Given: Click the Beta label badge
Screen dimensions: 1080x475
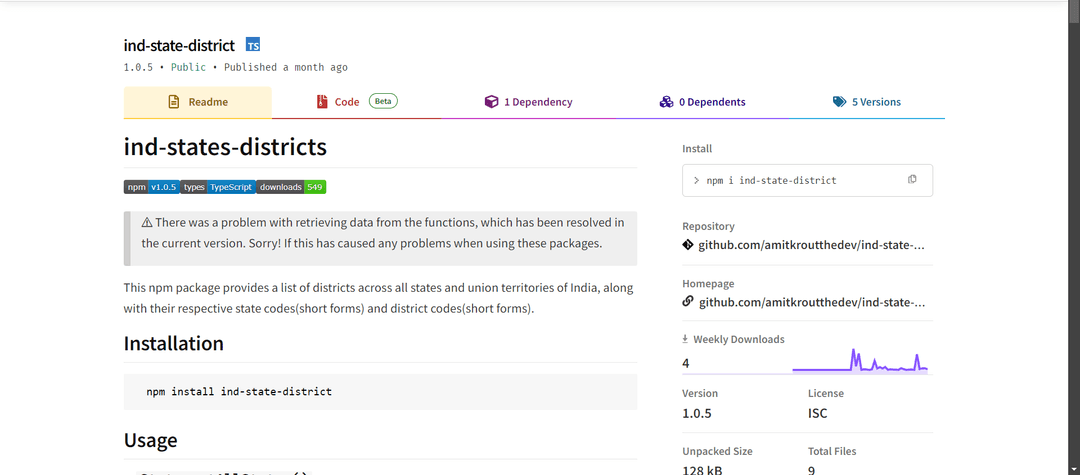Looking at the screenshot, I should coord(383,101).
